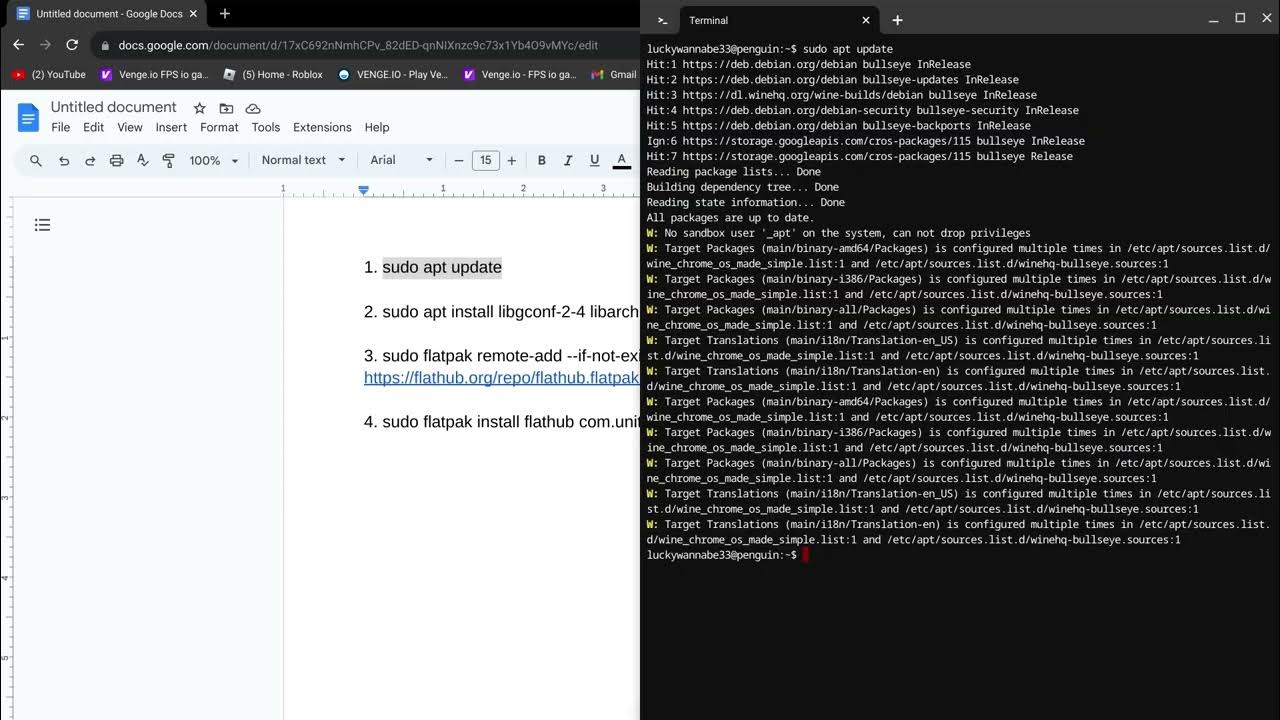This screenshot has width=1280, height=720.
Task: Click the Google Docs home icon
Action: click(28, 117)
